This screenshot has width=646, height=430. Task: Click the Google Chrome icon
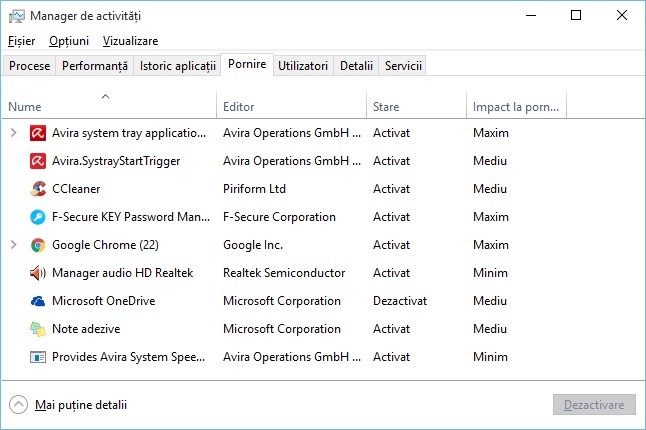pos(37,245)
